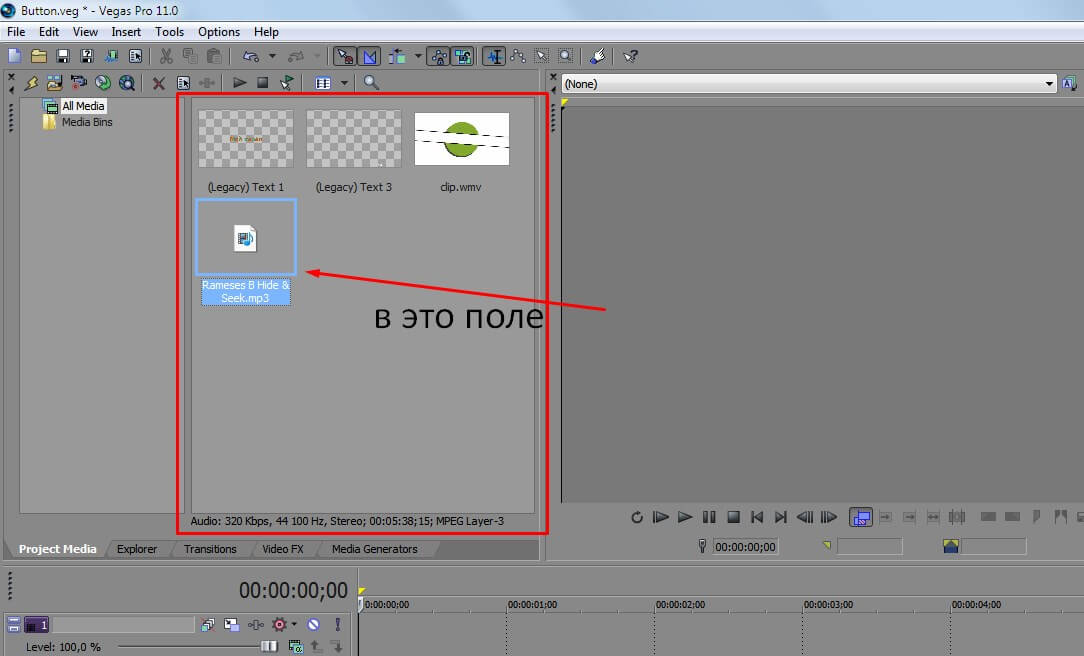
Task: Select the Rameses B Hide & Seek.mp3 item
Action: 246,252
